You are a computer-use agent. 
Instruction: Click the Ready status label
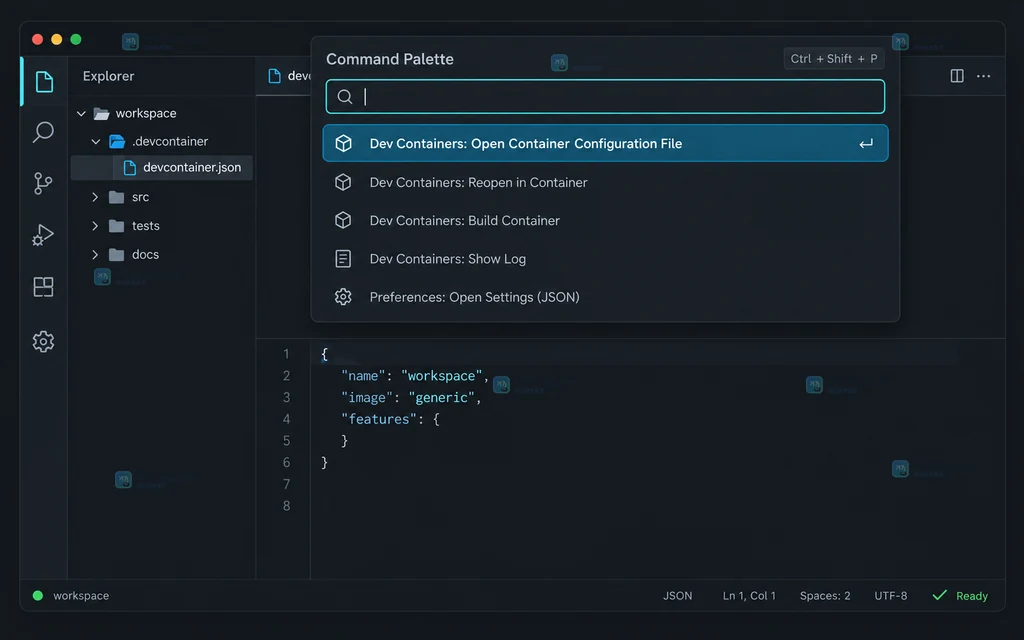972,596
